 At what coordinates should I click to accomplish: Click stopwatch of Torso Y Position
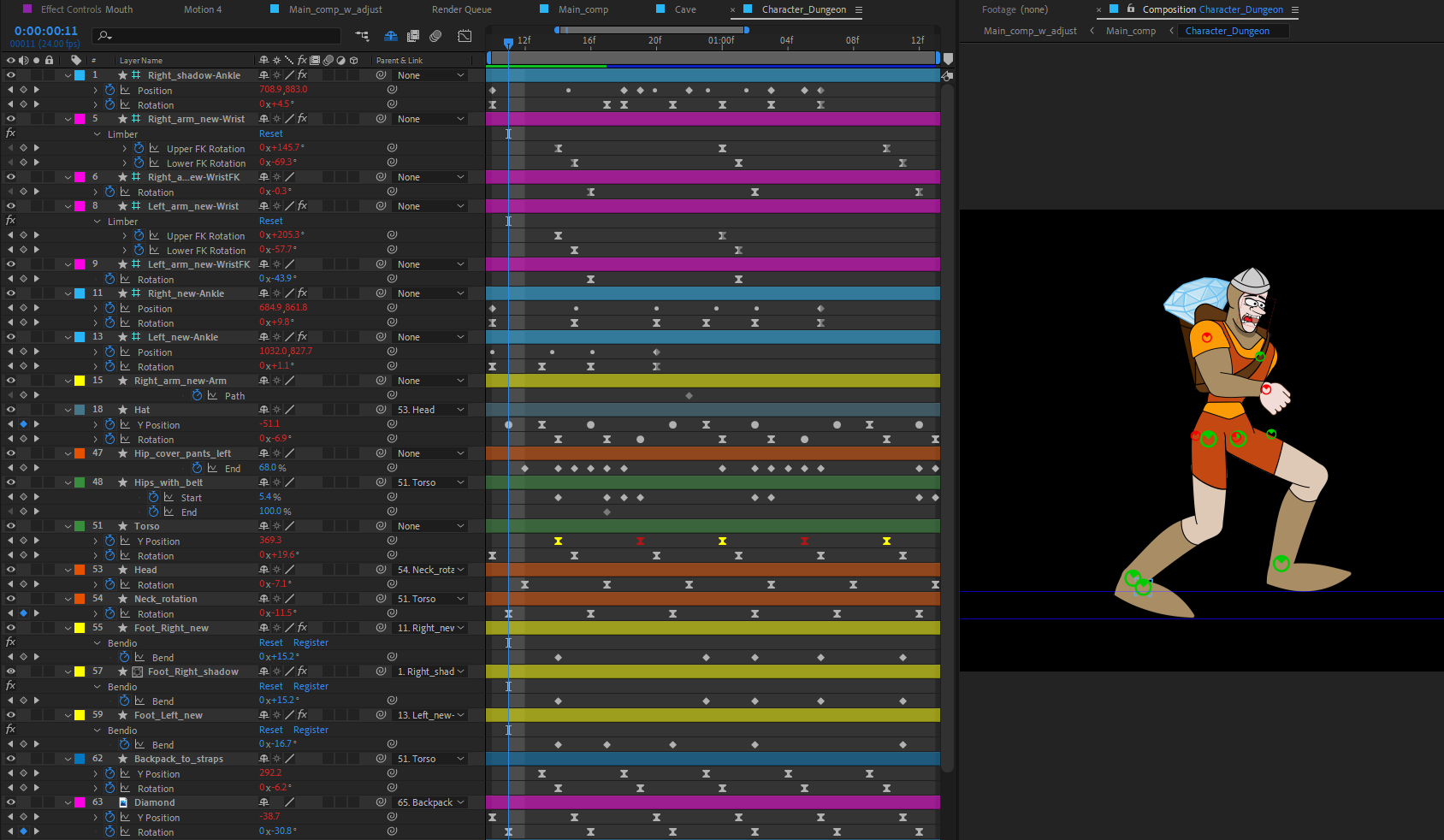point(109,541)
